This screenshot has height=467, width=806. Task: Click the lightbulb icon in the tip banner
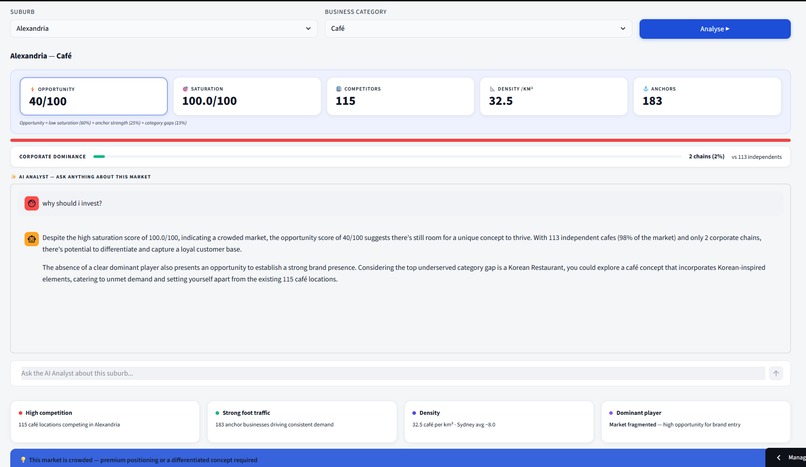point(23,460)
